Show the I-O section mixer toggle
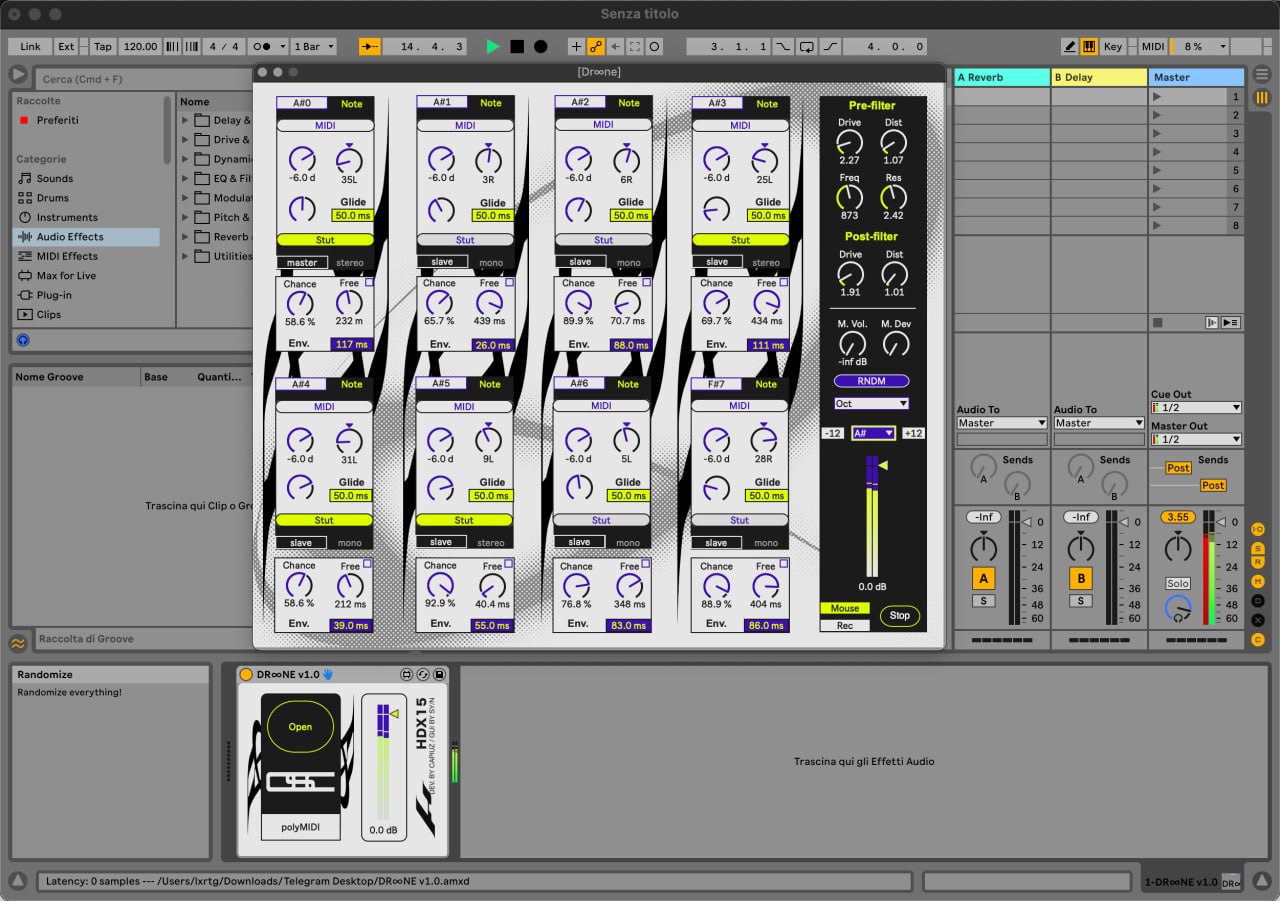The image size is (1280, 901). (x=1258, y=528)
